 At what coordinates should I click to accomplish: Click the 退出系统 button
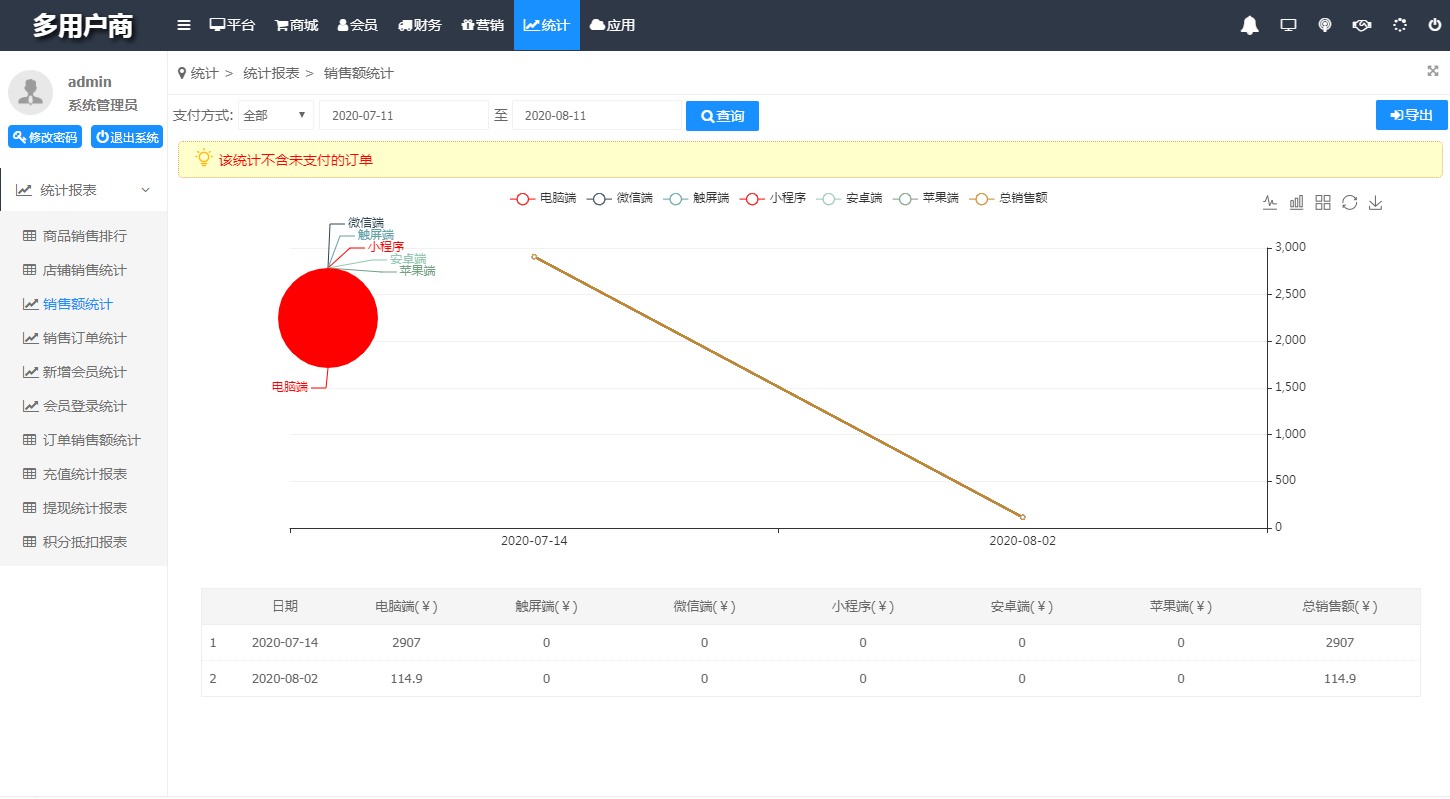(x=127, y=137)
